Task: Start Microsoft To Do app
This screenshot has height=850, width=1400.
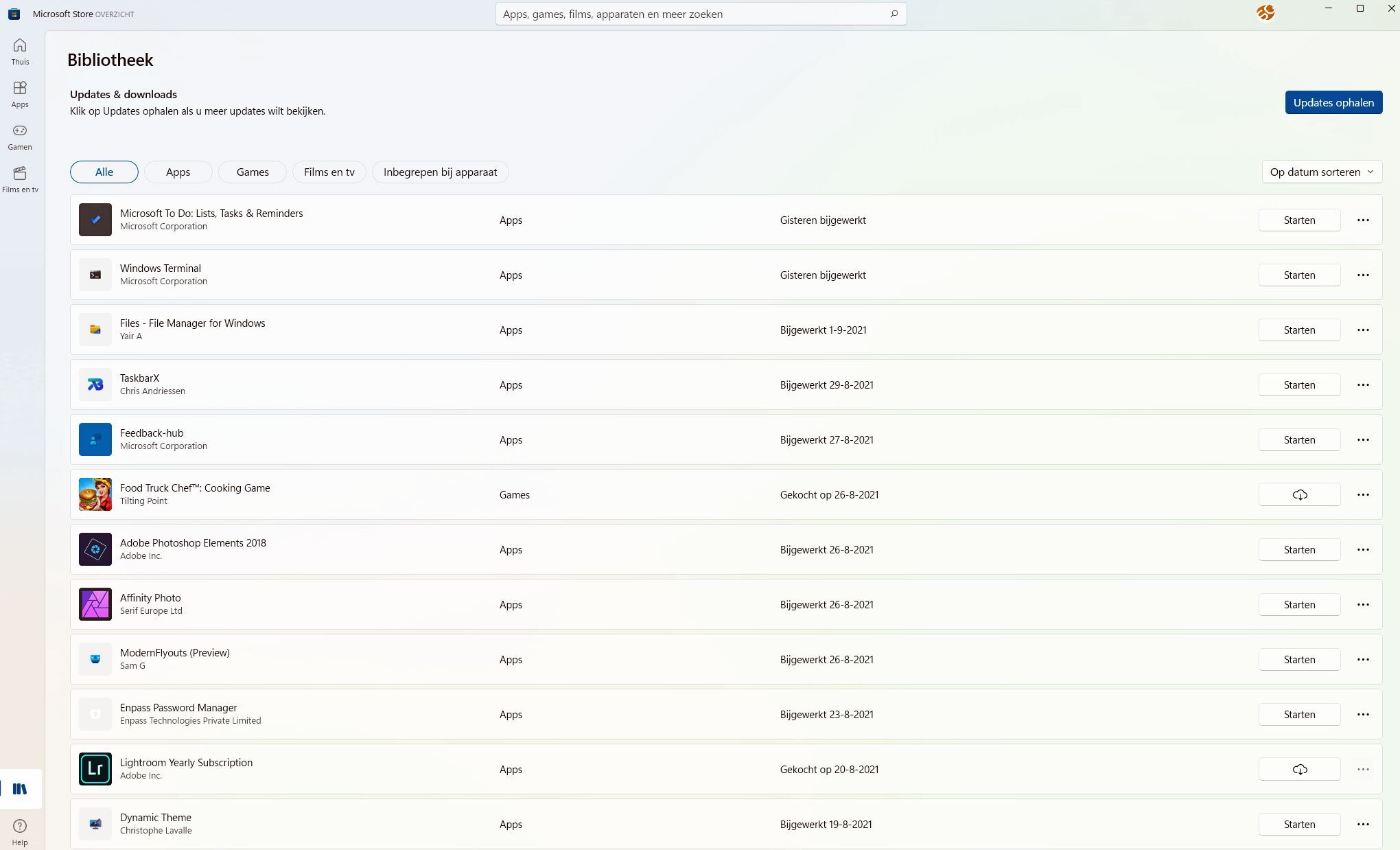Action: pos(1299,220)
